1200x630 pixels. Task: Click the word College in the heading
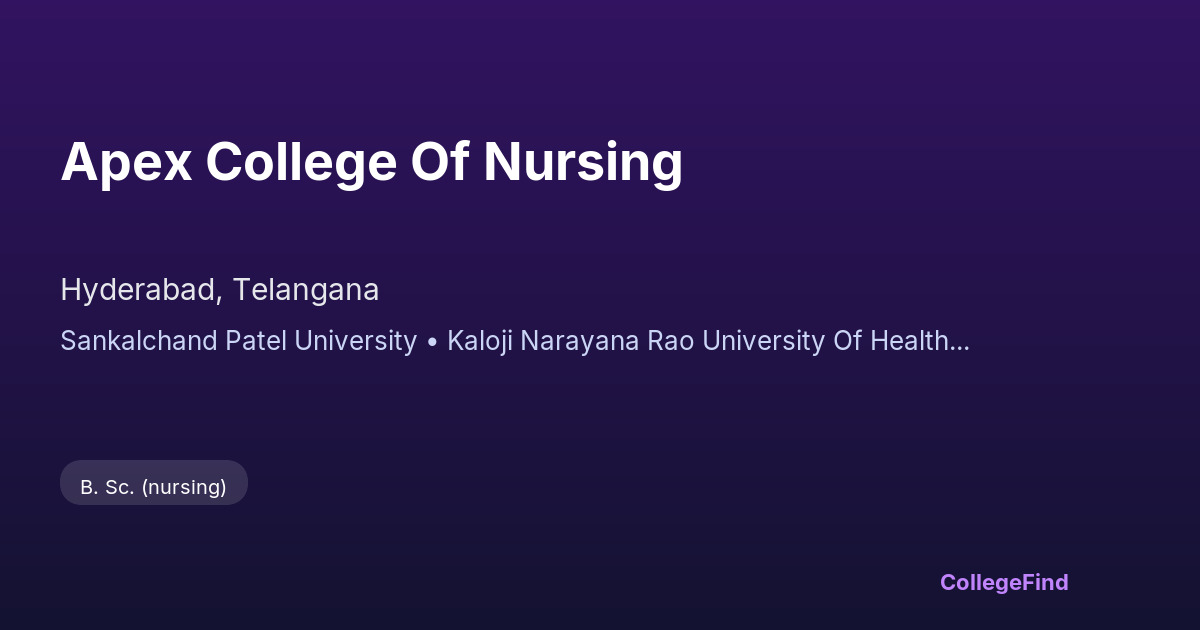point(301,161)
